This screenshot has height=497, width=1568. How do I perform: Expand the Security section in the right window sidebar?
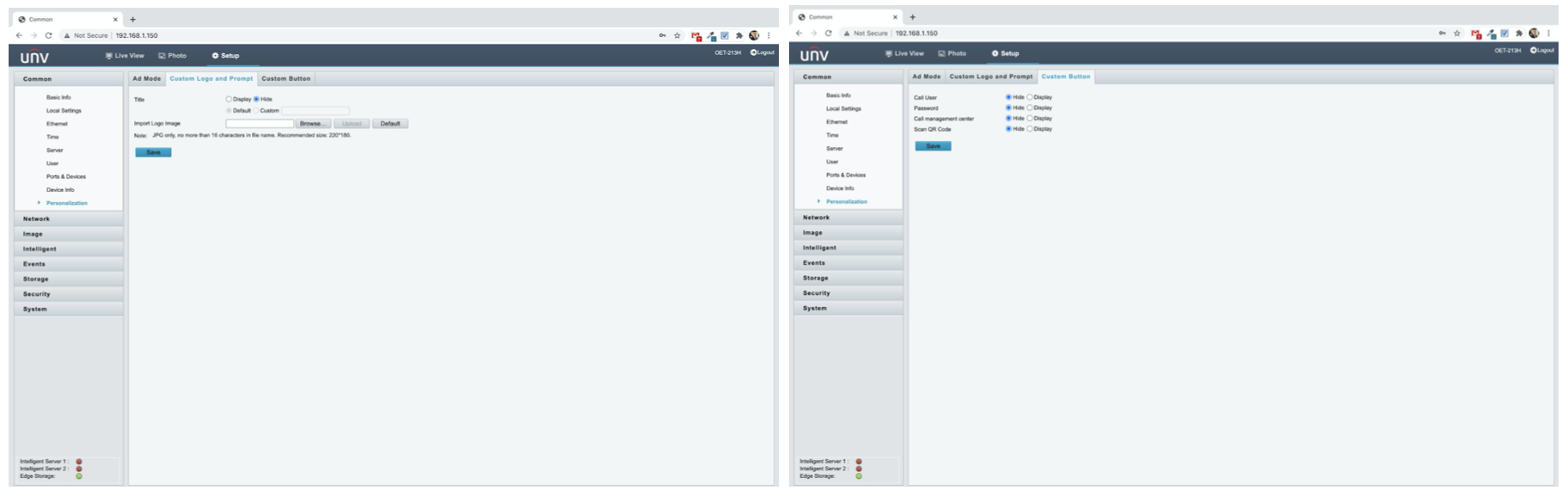point(848,293)
